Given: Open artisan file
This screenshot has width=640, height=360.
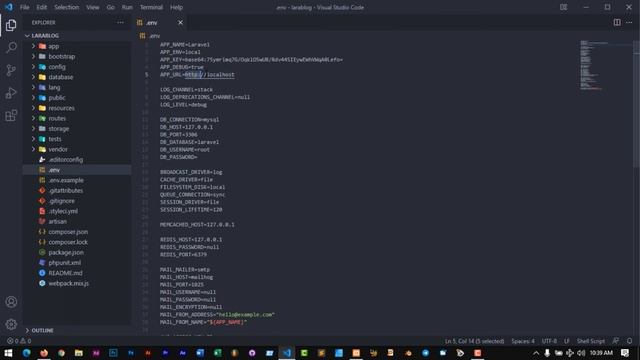Looking at the screenshot, I should click(77, 221).
